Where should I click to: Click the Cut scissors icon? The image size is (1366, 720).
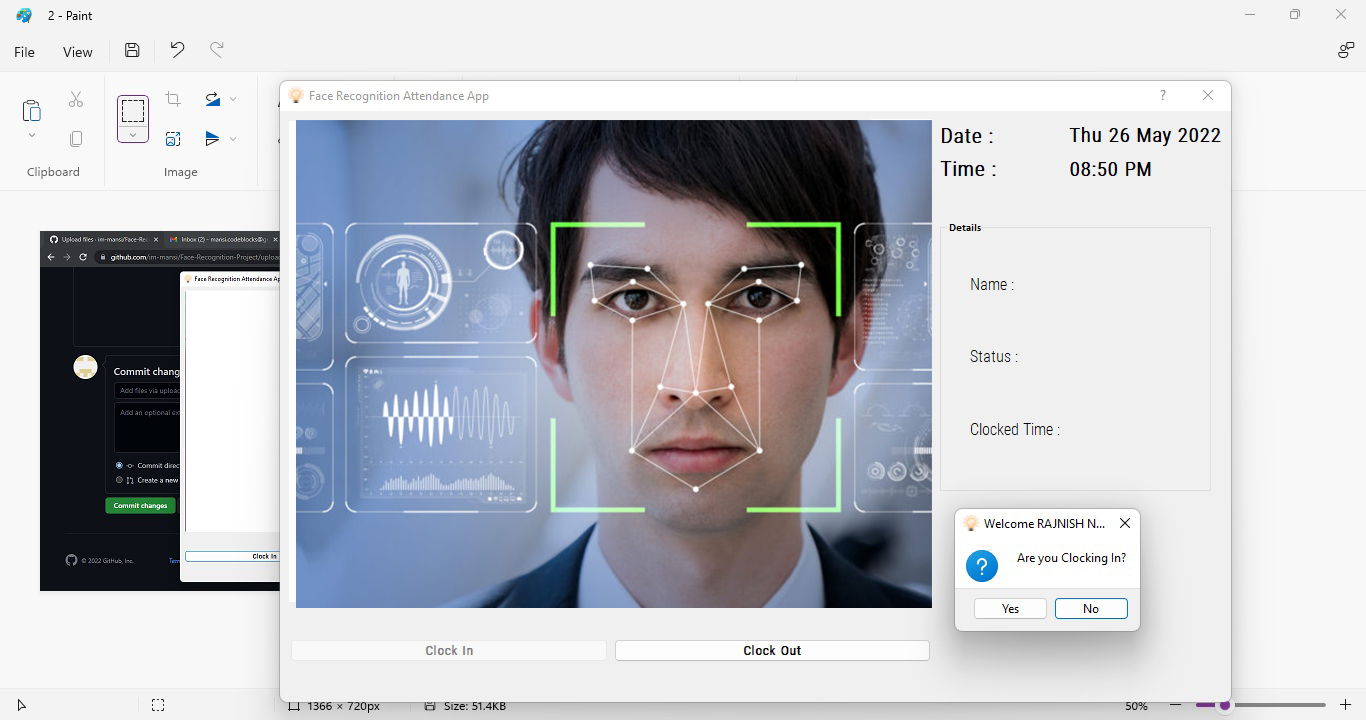76,100
